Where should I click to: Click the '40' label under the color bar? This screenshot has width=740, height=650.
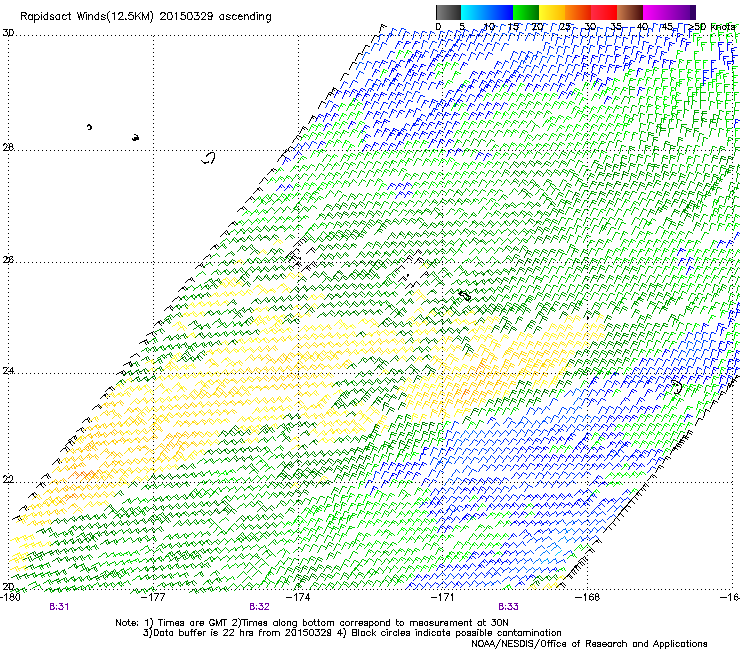(x=642, y=27)
